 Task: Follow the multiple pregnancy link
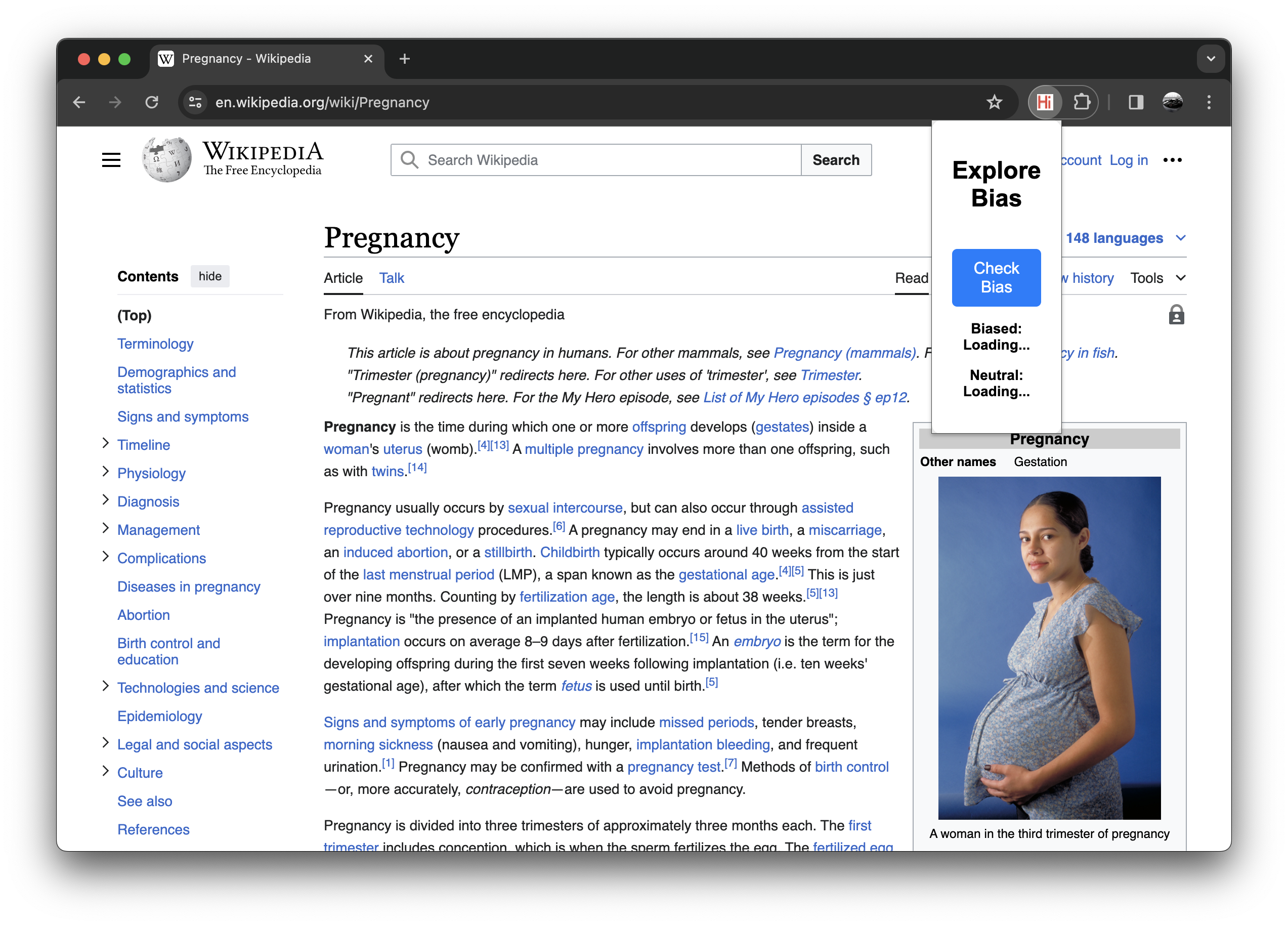(x=583, y=449)
